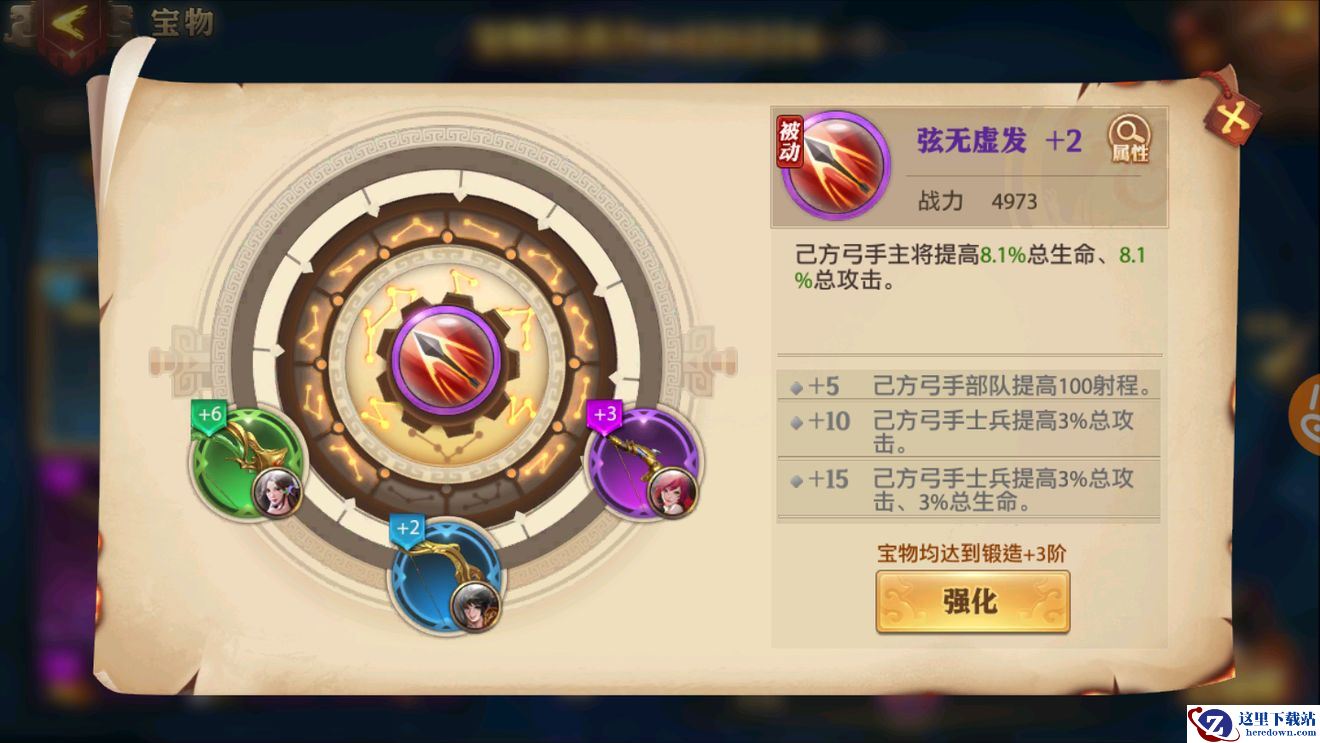This screenshot has width=1320, height=743.
Task: Select the blue +2 bow treasure
Action: click(x=446, y=574)
